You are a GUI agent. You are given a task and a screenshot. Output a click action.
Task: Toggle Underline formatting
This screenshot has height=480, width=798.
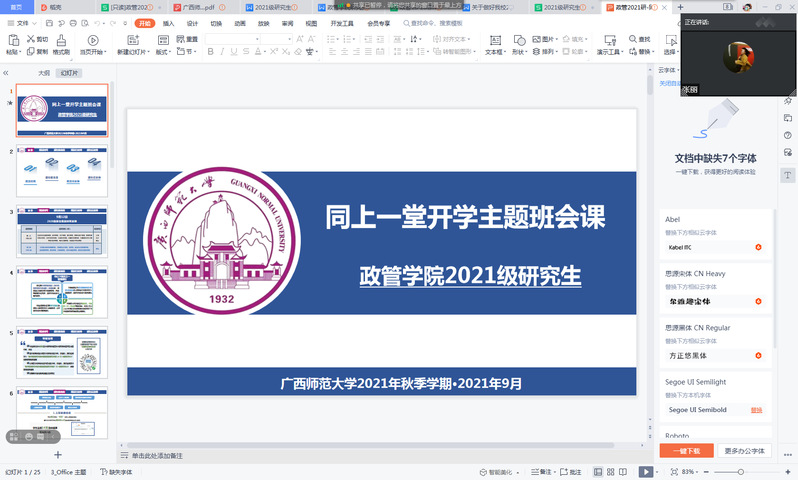pyautogui.click(x=234, y=51)
